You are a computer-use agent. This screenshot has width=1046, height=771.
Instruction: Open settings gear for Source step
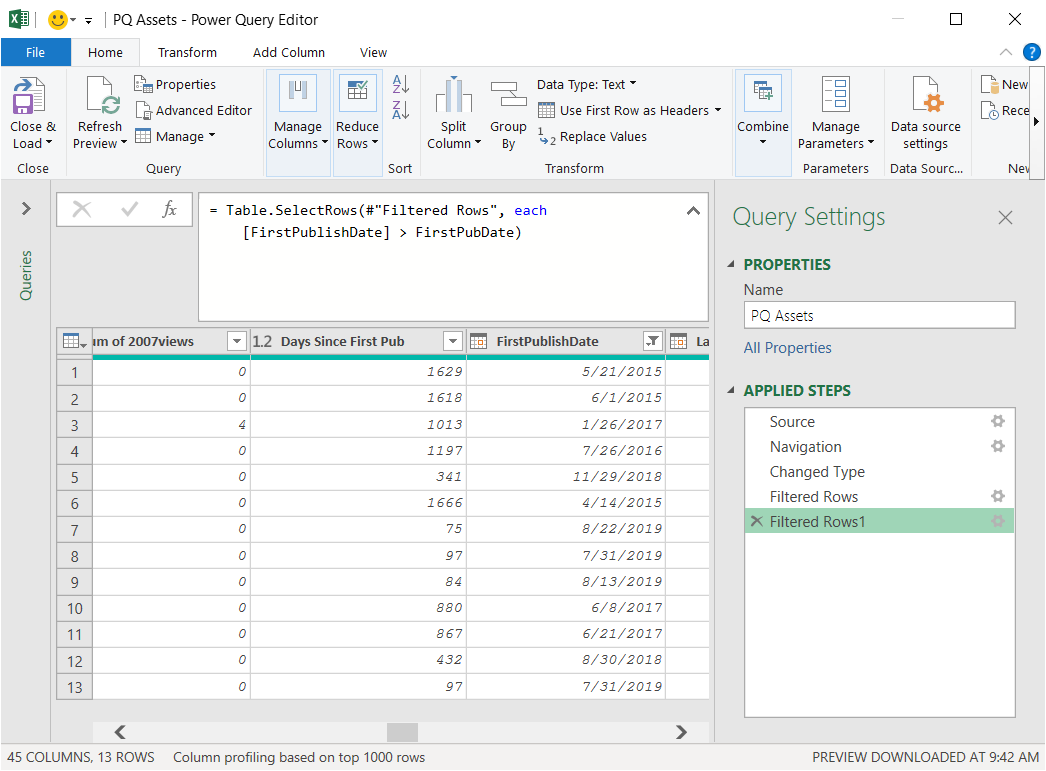click(997, 421)
